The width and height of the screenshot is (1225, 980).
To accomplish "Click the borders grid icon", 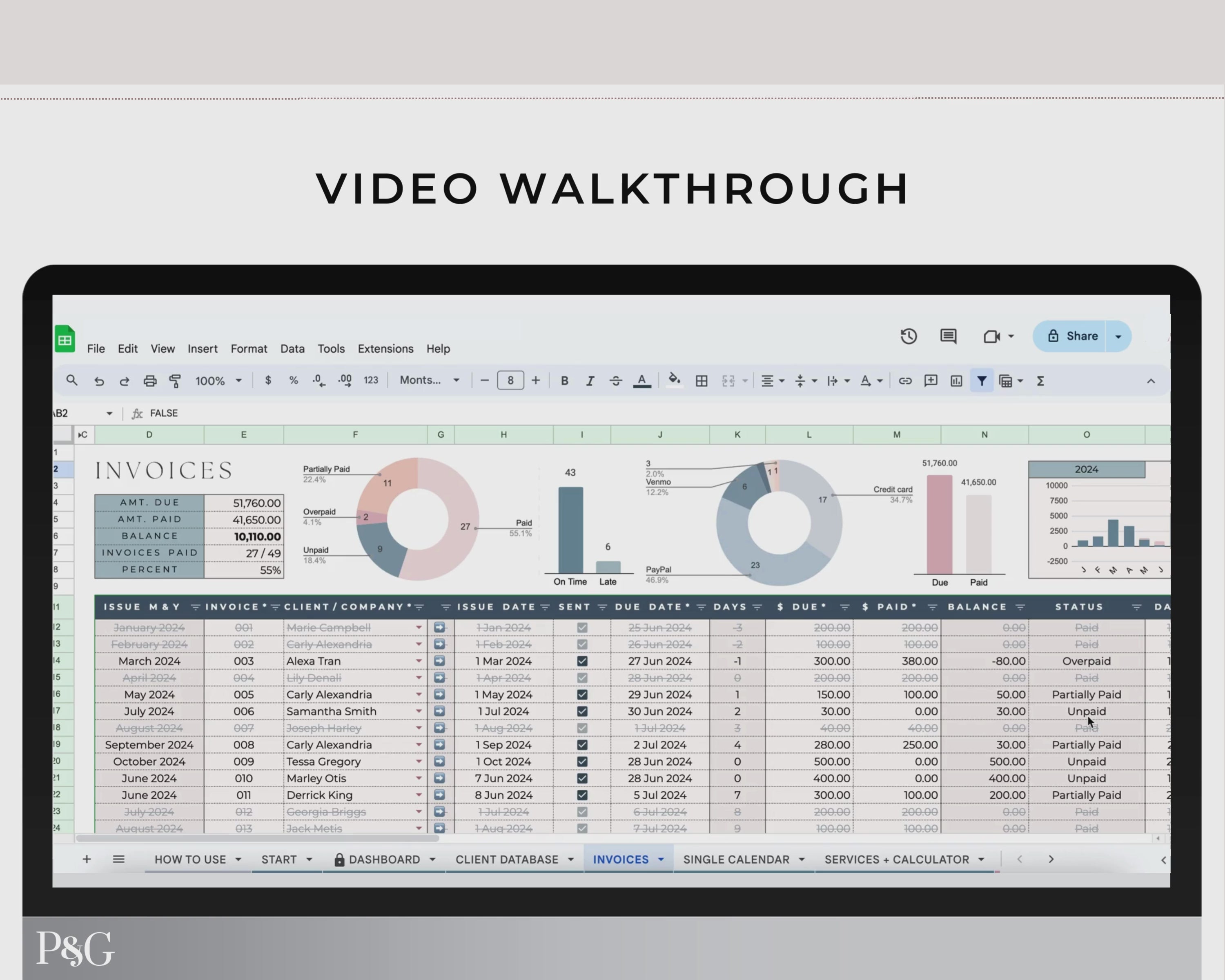I will (x=701, y=381).
